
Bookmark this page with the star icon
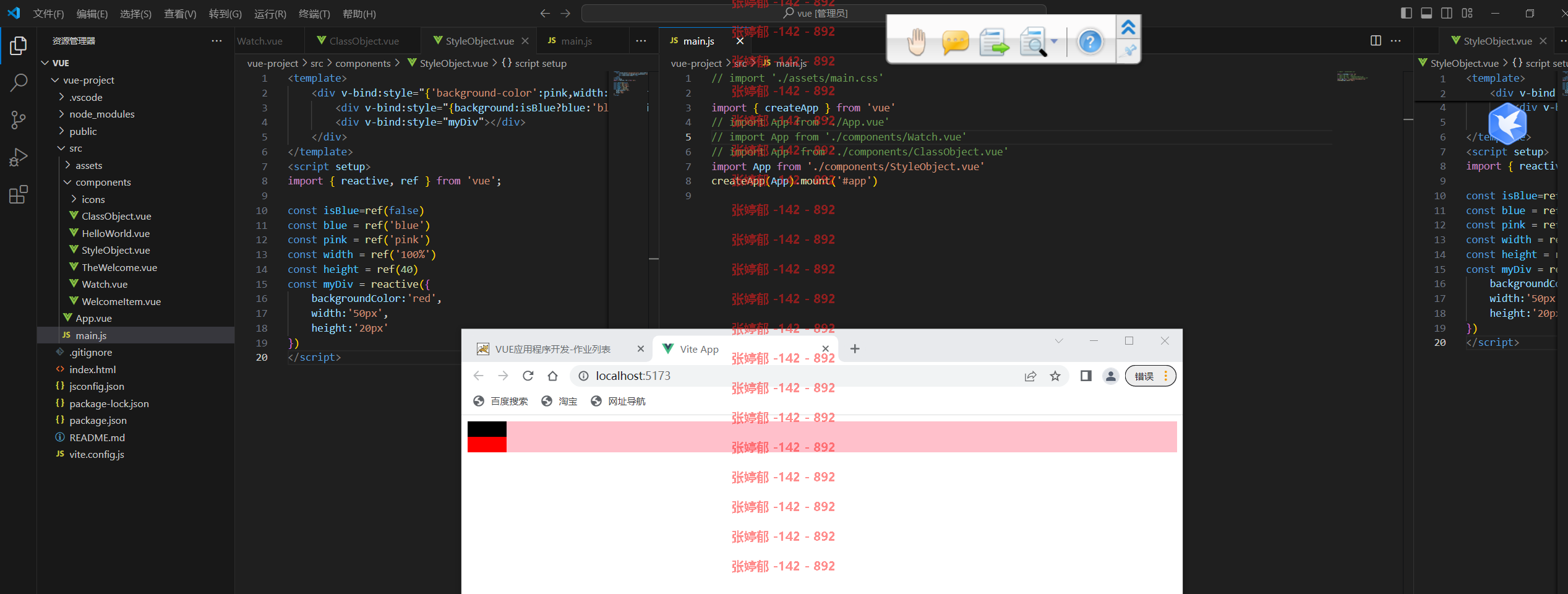1055,376
